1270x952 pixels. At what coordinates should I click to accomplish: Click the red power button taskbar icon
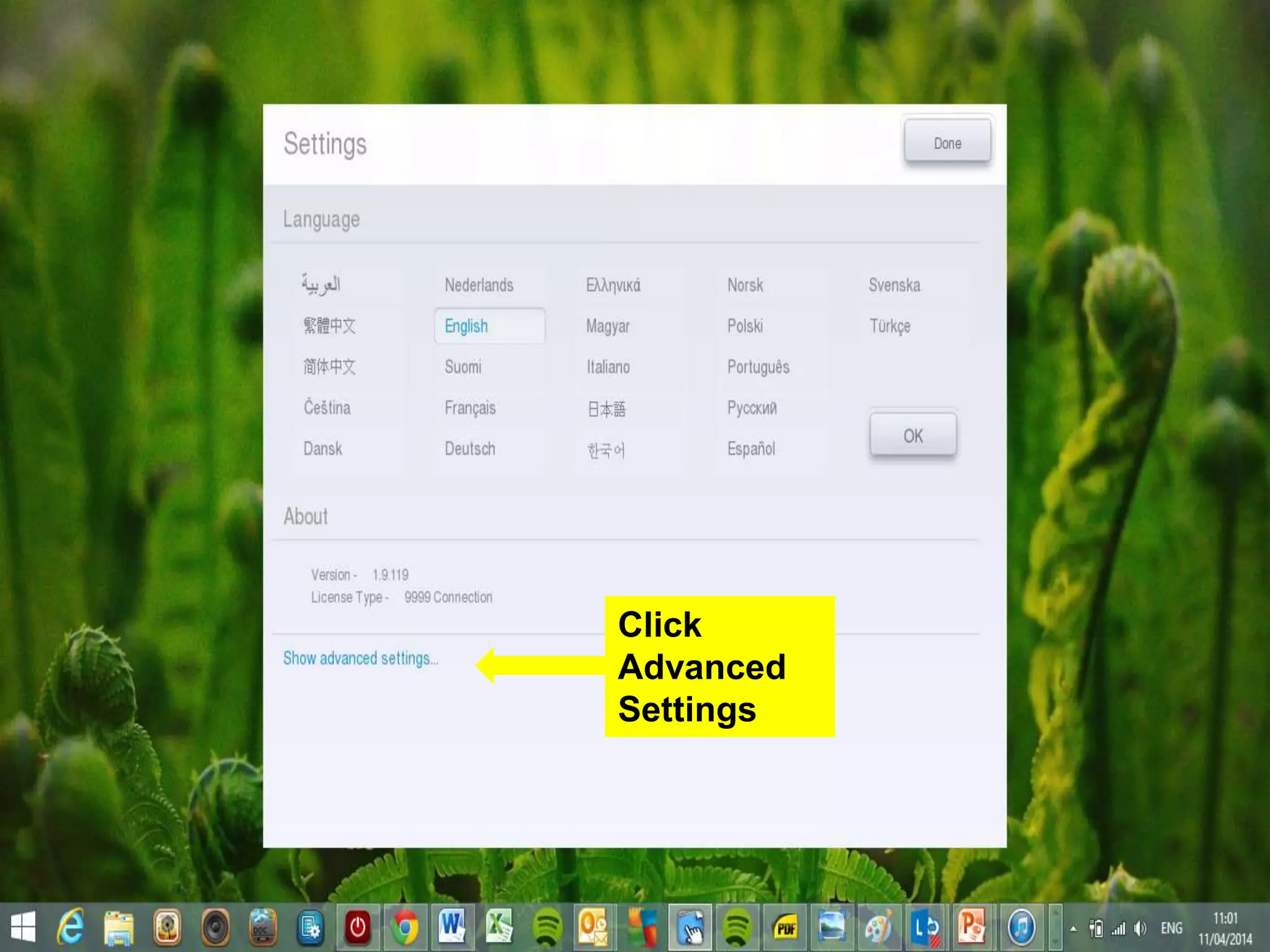pyautogui.click(x=358, y=928)
